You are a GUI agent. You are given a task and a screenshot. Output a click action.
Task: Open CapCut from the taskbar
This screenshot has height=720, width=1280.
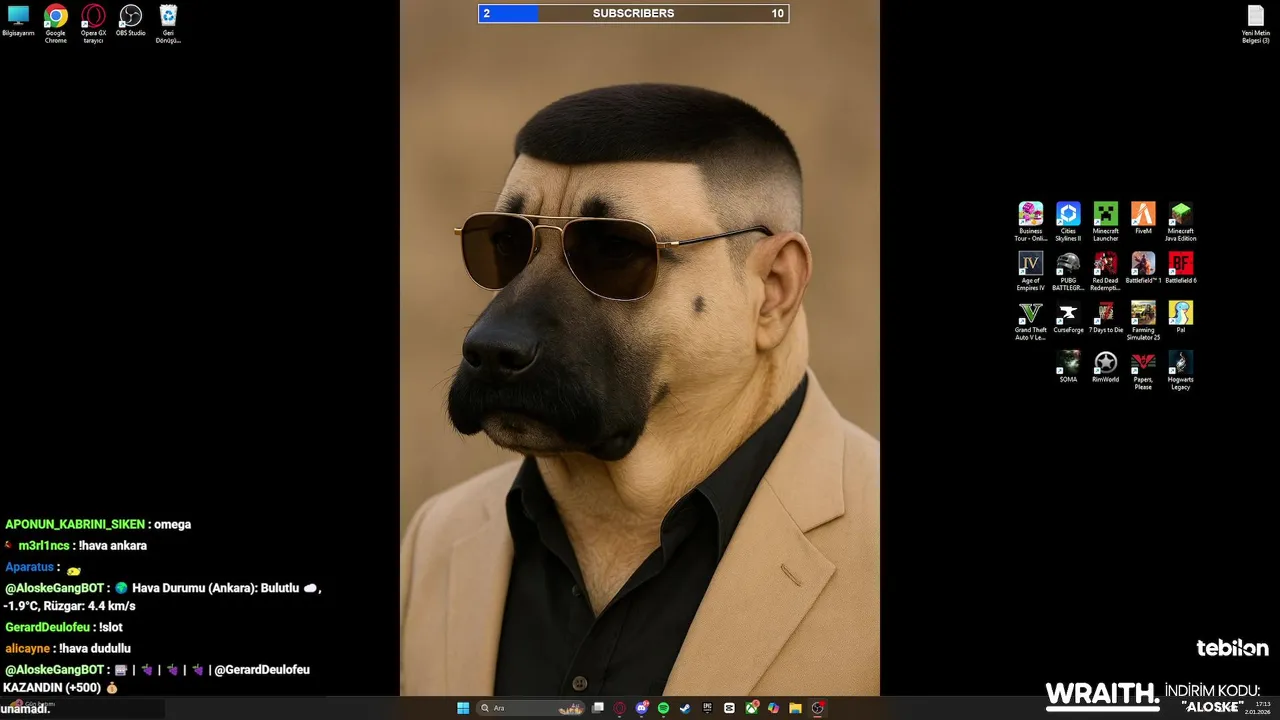pyautogui.click(x=729, y=708)
